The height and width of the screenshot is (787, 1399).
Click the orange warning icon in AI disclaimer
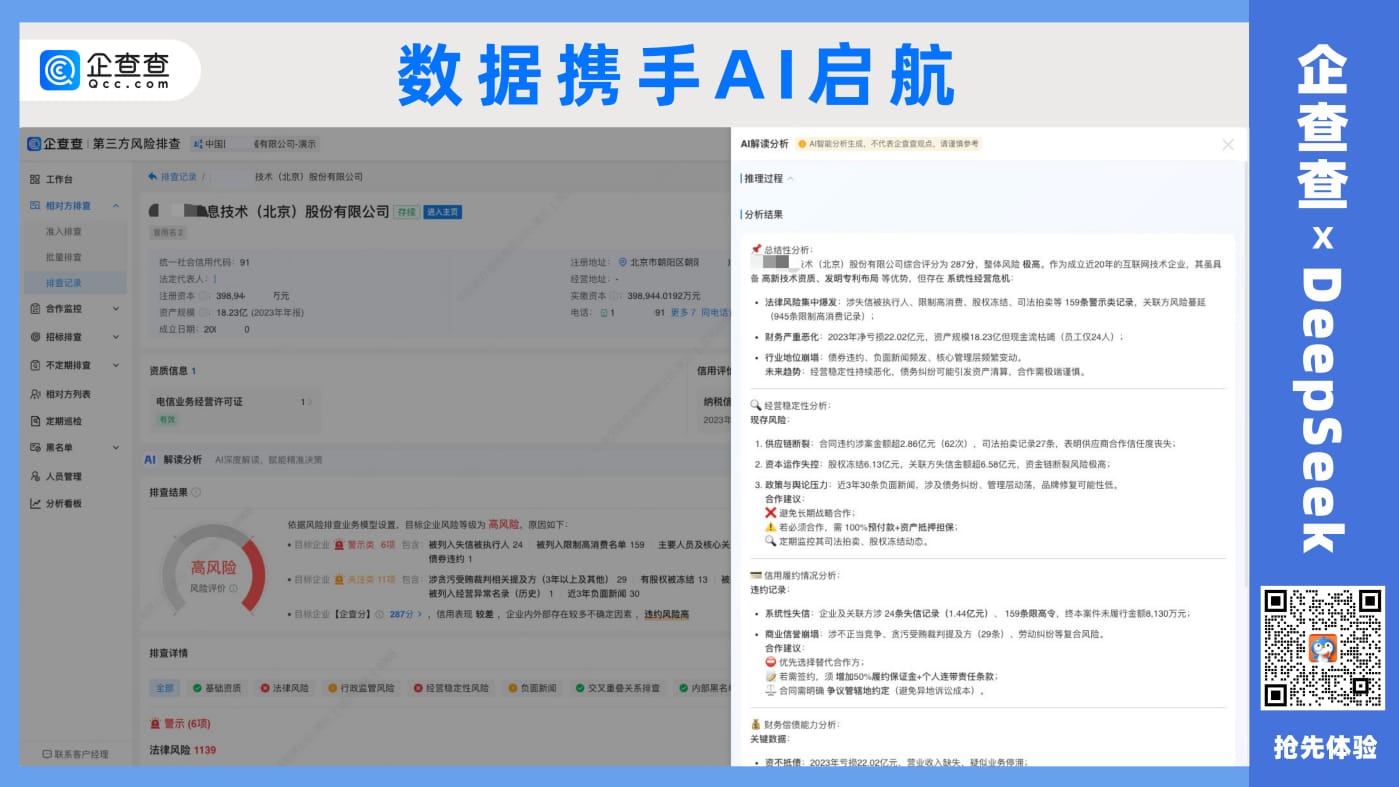coord(802,144)
